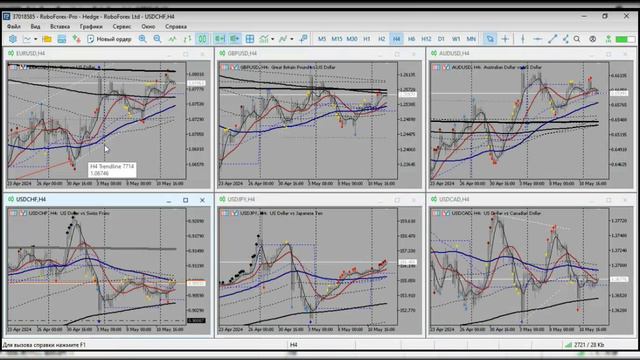
Task: Select the crosshair tool
Action: click(x=505, y=39)
